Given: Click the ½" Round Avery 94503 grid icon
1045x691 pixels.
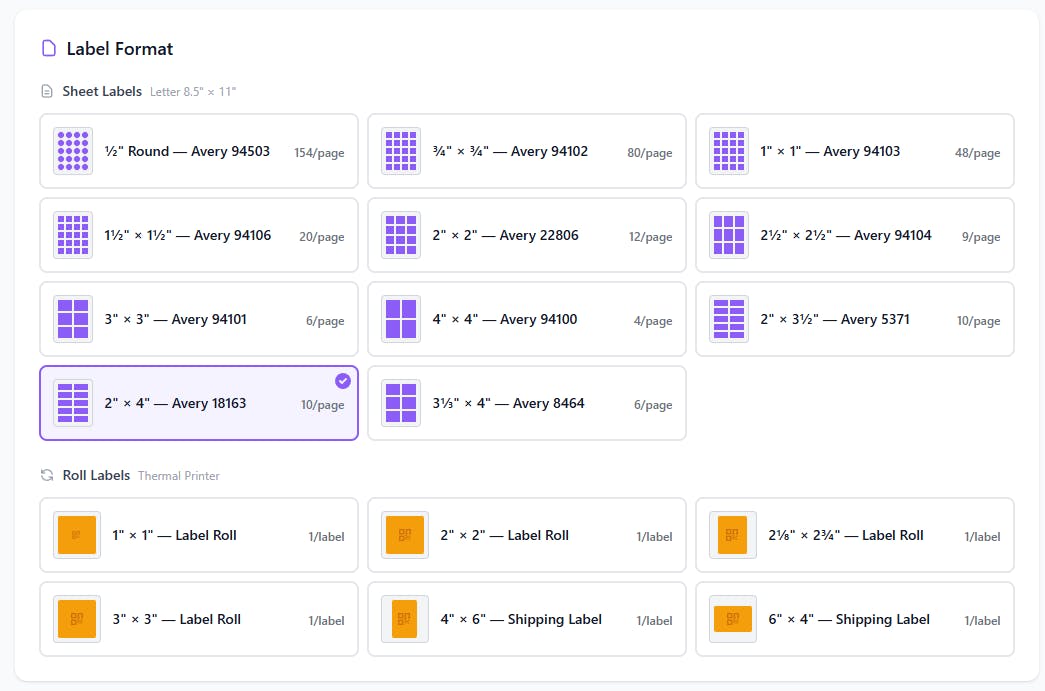Looking at the screenshot, I should (73, 151).
